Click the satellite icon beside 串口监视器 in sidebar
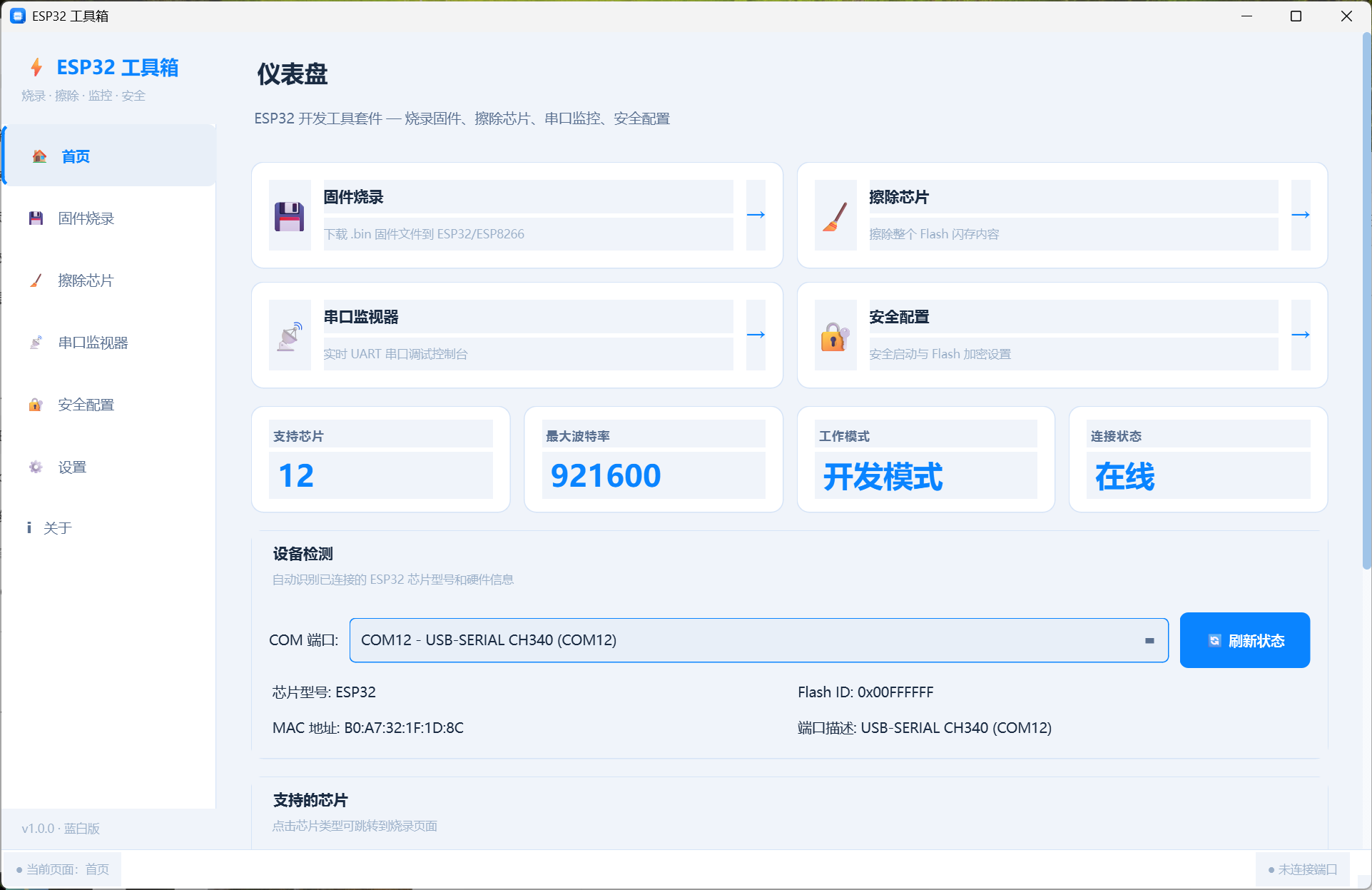Image resolution: width=1372 pixels, height=890 pixels. click(36, 343)
